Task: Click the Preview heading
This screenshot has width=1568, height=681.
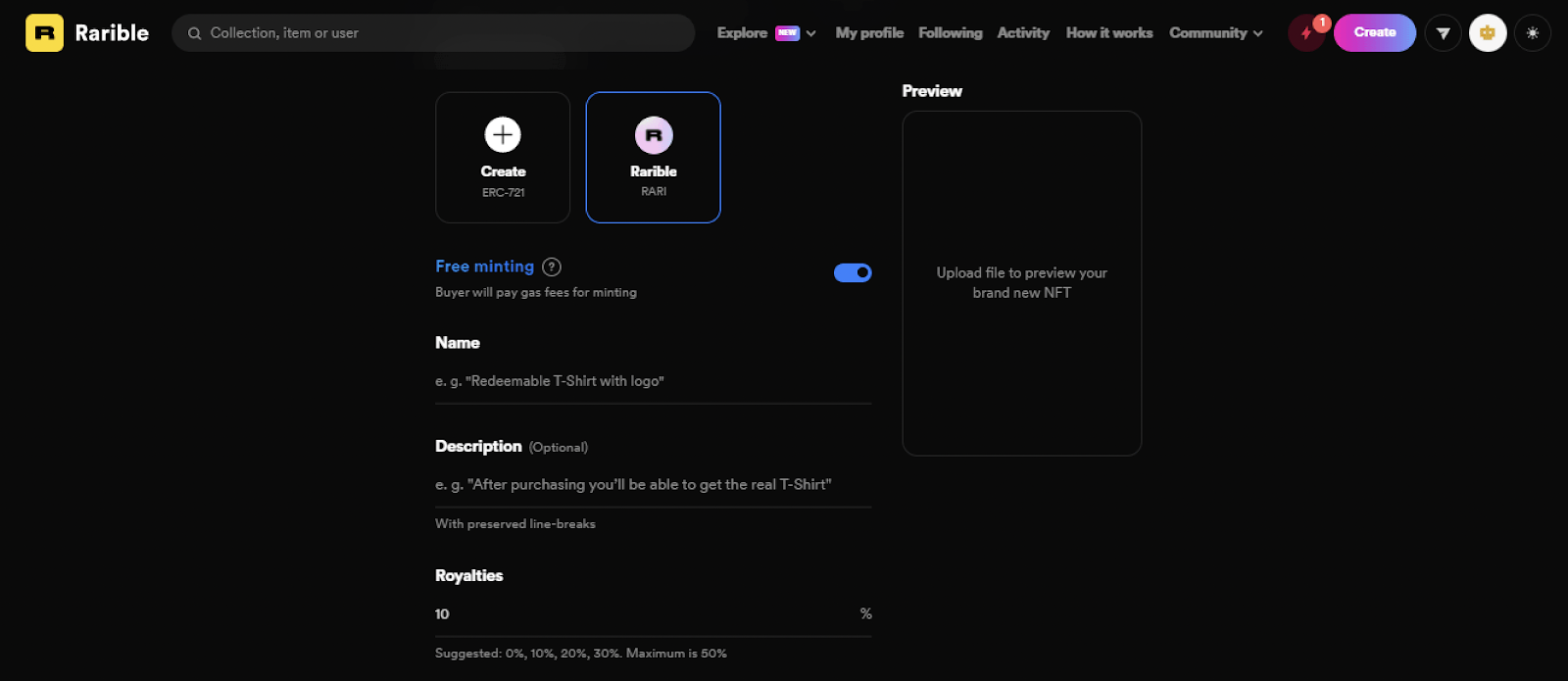Action: click(x=932, y=91)
